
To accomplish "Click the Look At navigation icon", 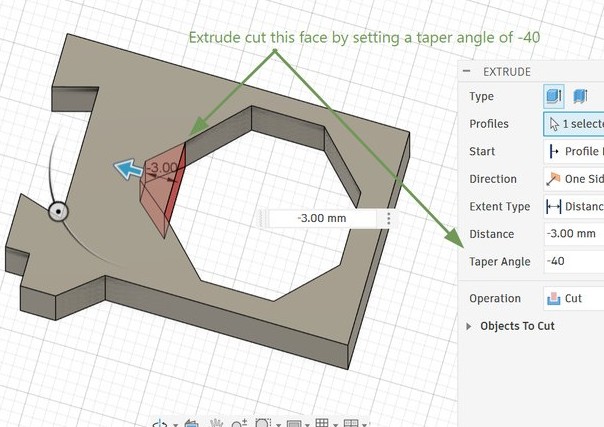I will coord(191,424).
